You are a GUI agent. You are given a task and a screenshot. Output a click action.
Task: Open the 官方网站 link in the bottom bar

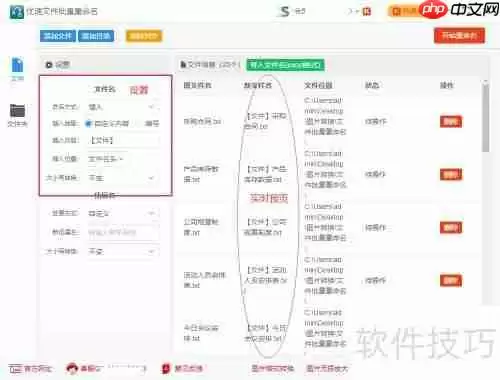[x=31, y=369]
